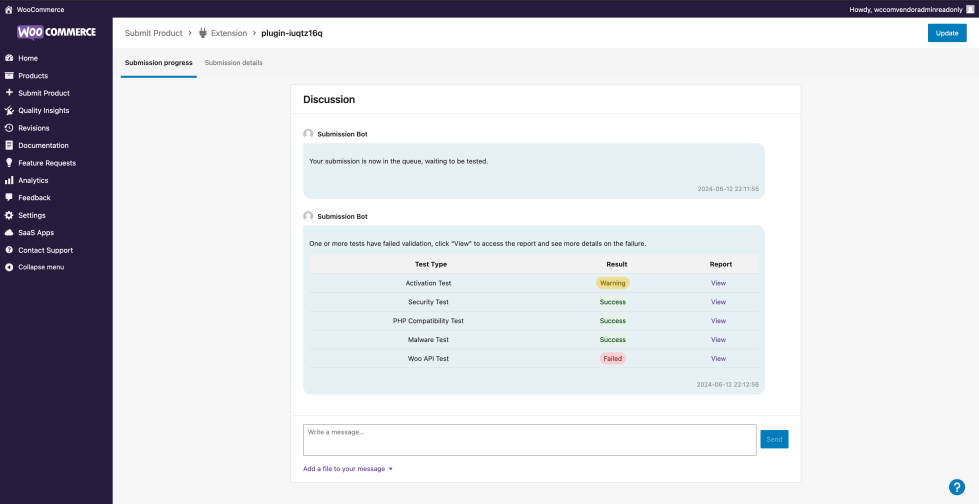Click the Write a message text field

pyautogui.click(x=529, y=440)
